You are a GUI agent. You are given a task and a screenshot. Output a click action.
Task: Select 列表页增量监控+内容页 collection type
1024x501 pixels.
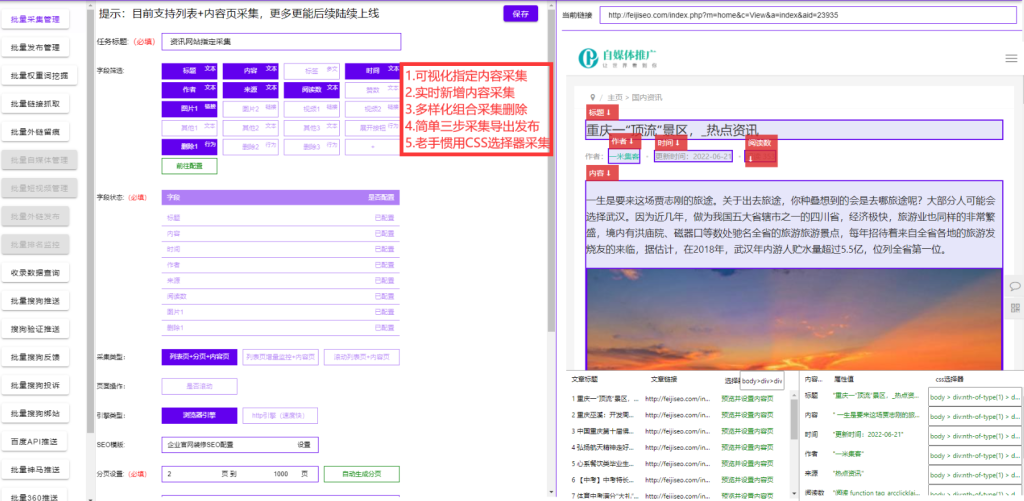tap(281, 357)
